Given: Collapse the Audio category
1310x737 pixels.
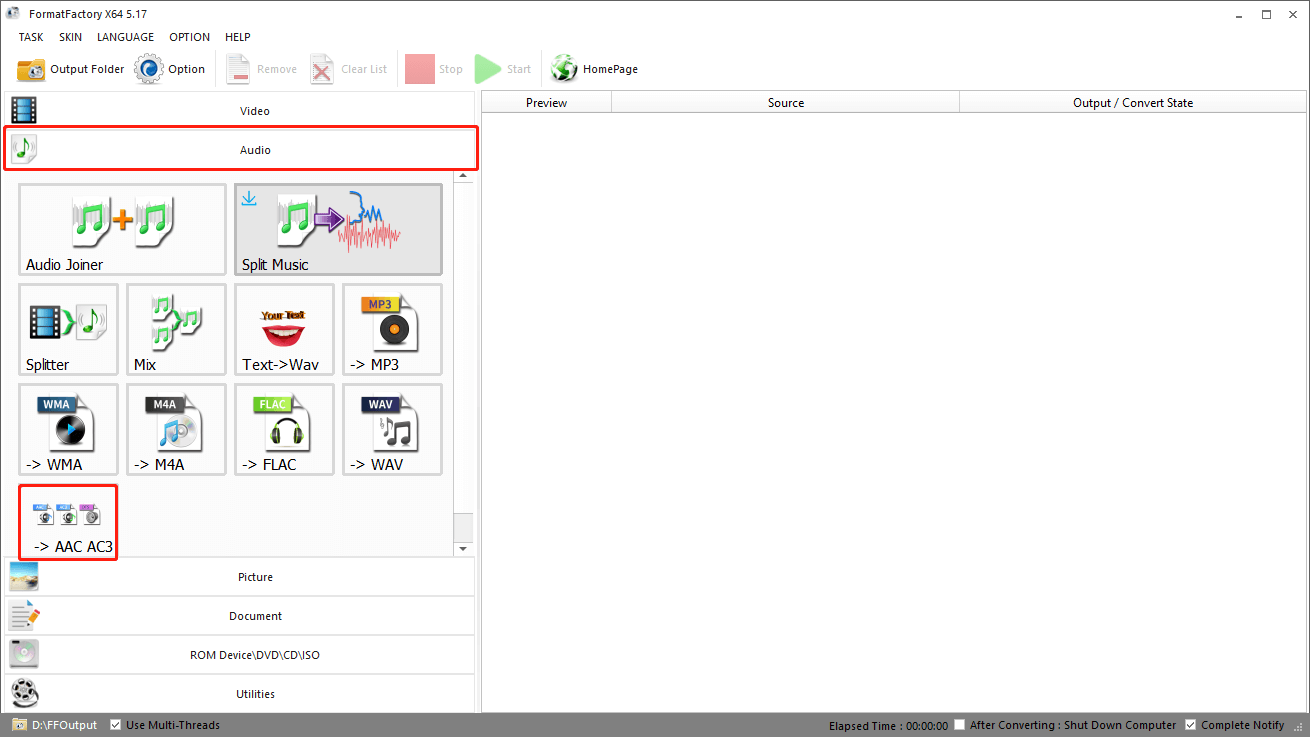Looking at the screenshot, I should click(x=240, y=150).
